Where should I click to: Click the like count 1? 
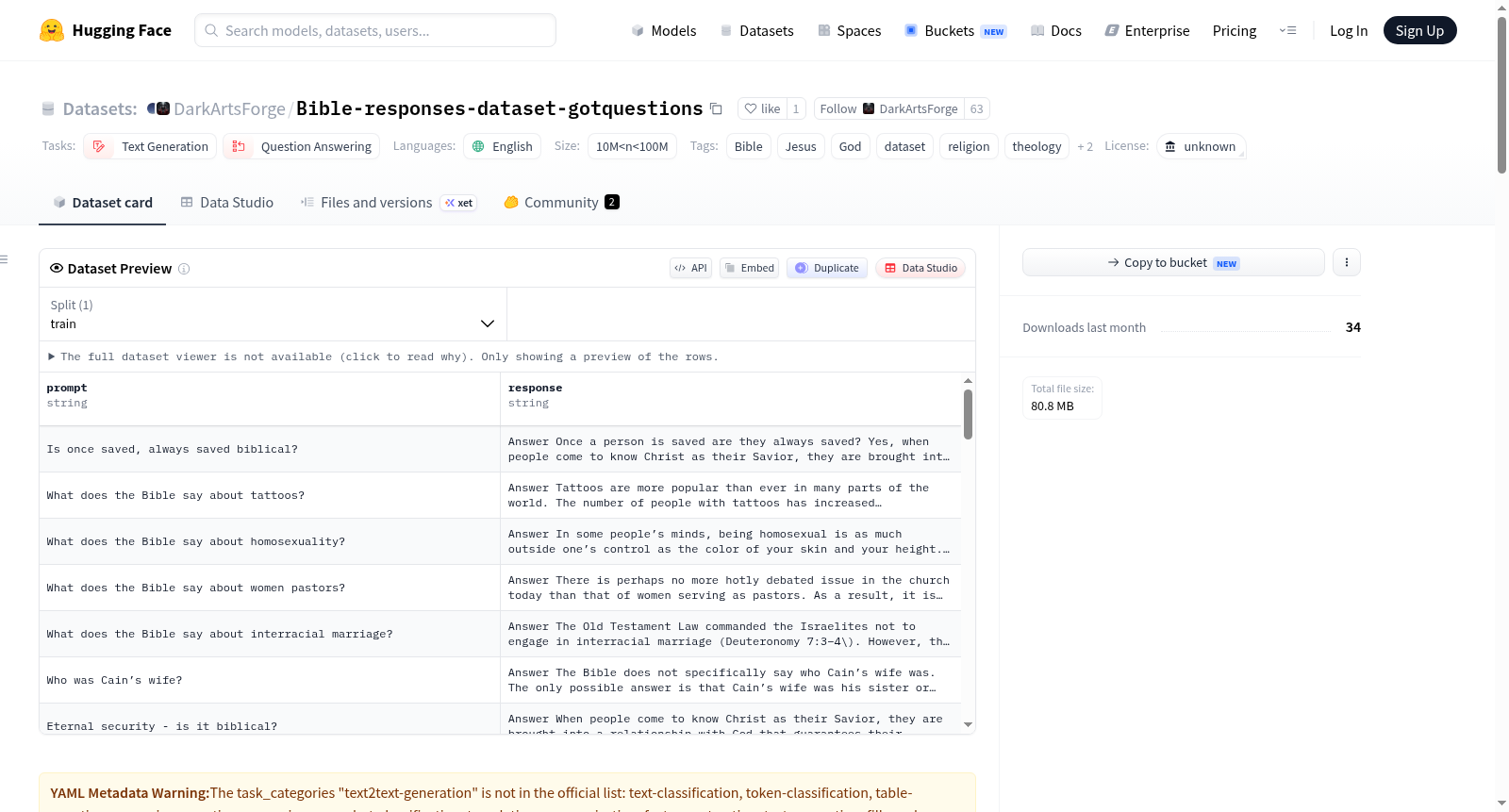pyautogui.click(x=796, y=108)
